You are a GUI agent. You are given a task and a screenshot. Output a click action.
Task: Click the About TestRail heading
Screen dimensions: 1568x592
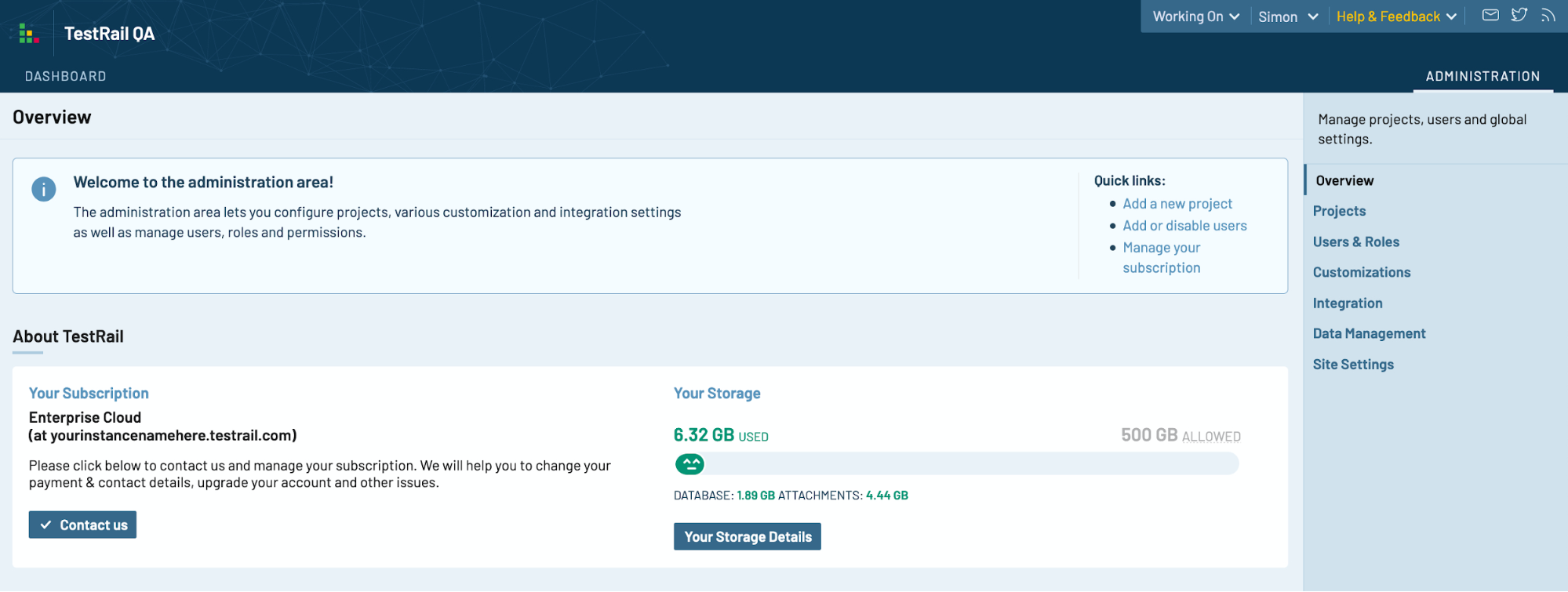[68, 336]
